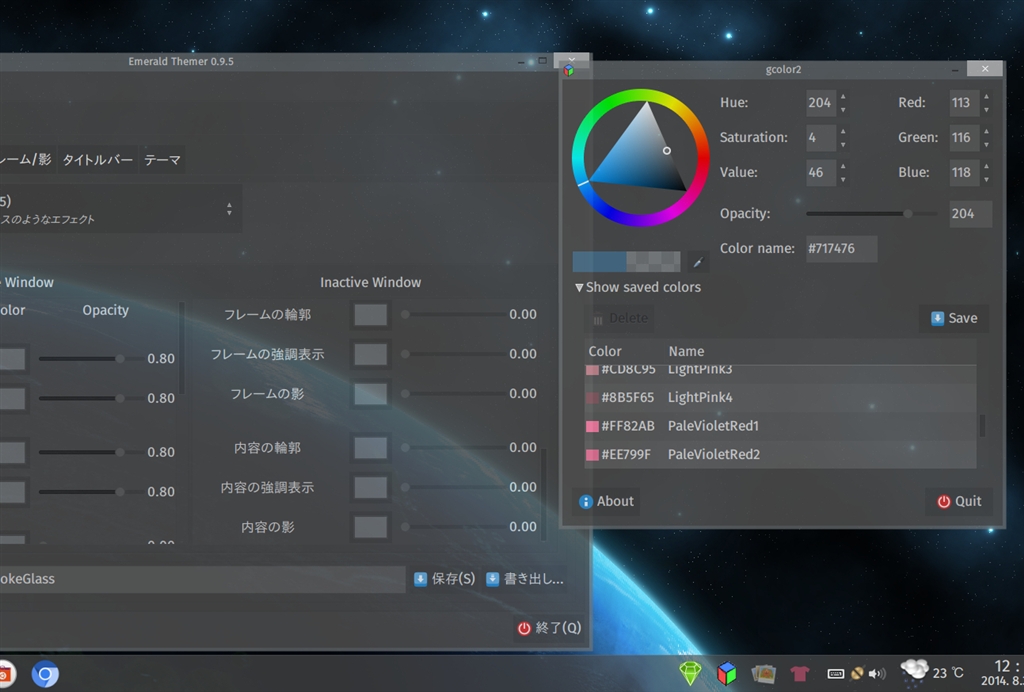Click the Color name field #717476
This screenshot has height=692, width=1024.
point(841,249)
